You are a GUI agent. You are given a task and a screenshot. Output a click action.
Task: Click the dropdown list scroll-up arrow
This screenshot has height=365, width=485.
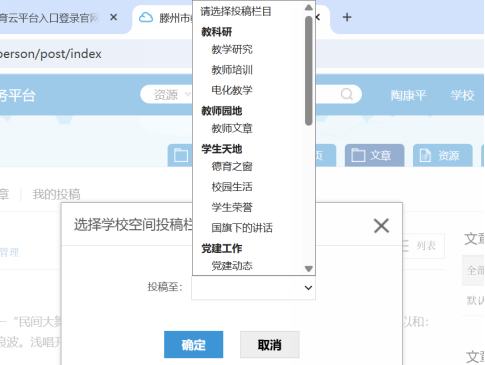click(309, 7)
